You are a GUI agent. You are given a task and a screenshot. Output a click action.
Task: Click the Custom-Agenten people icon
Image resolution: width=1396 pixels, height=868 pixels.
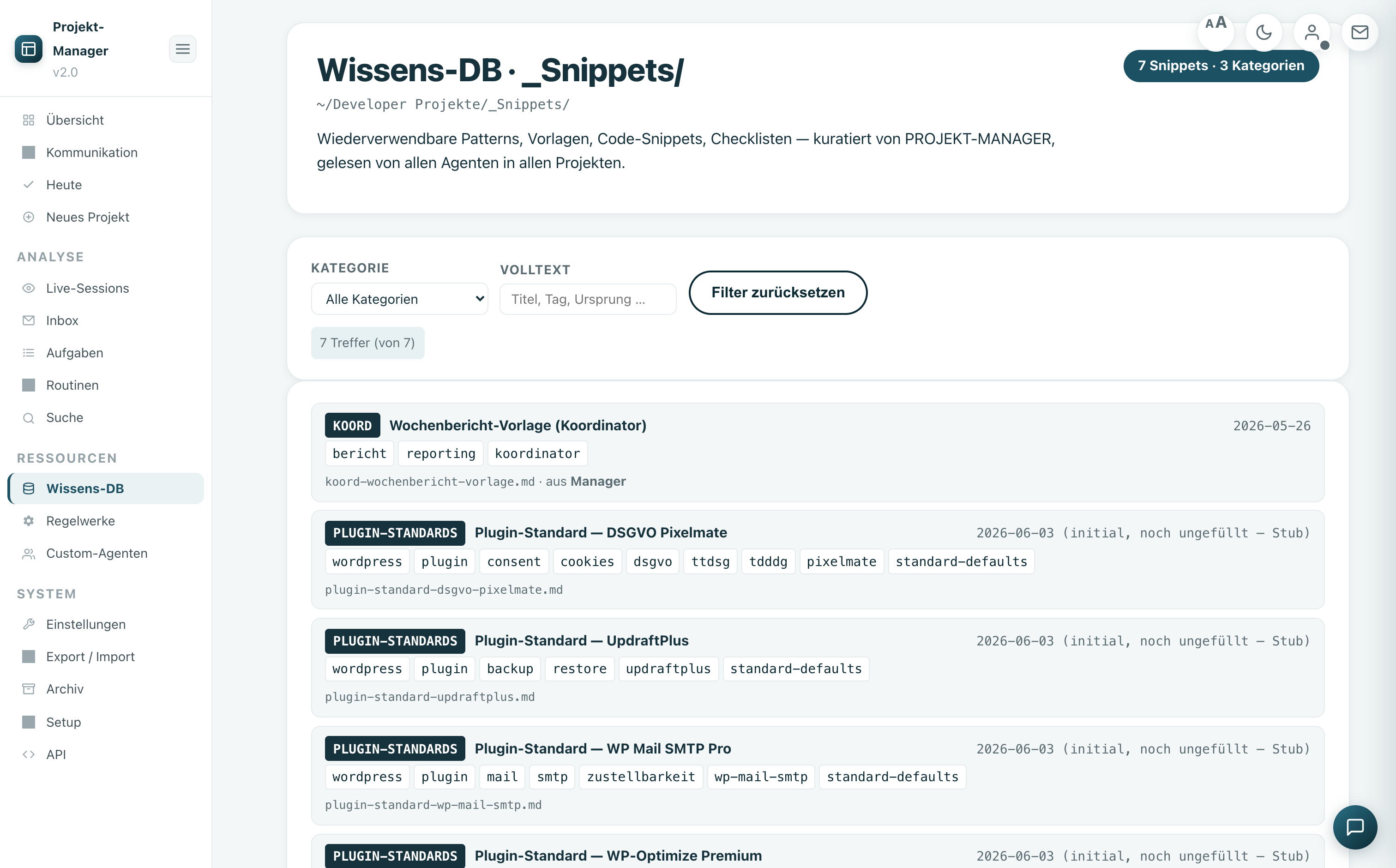29,554
